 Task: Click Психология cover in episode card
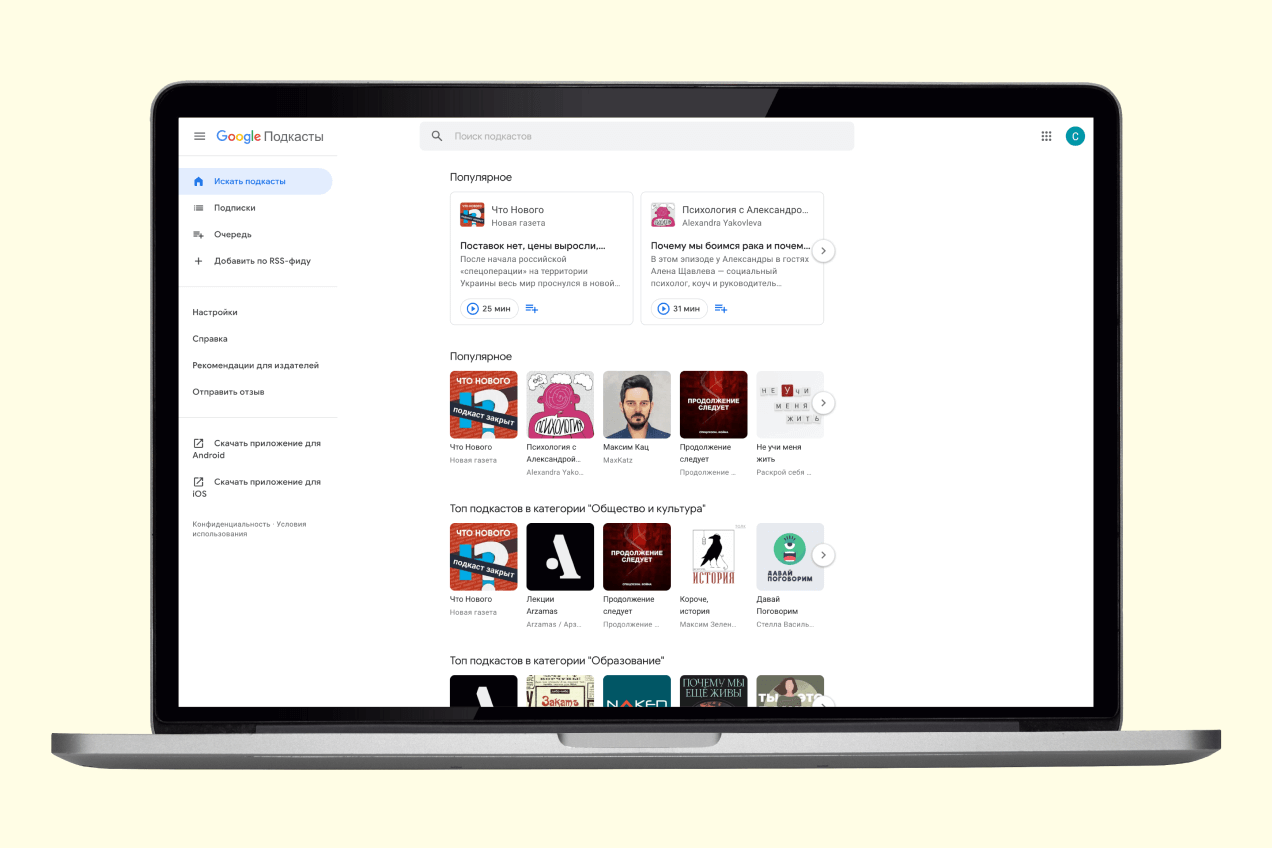click(x=663, y=215)
